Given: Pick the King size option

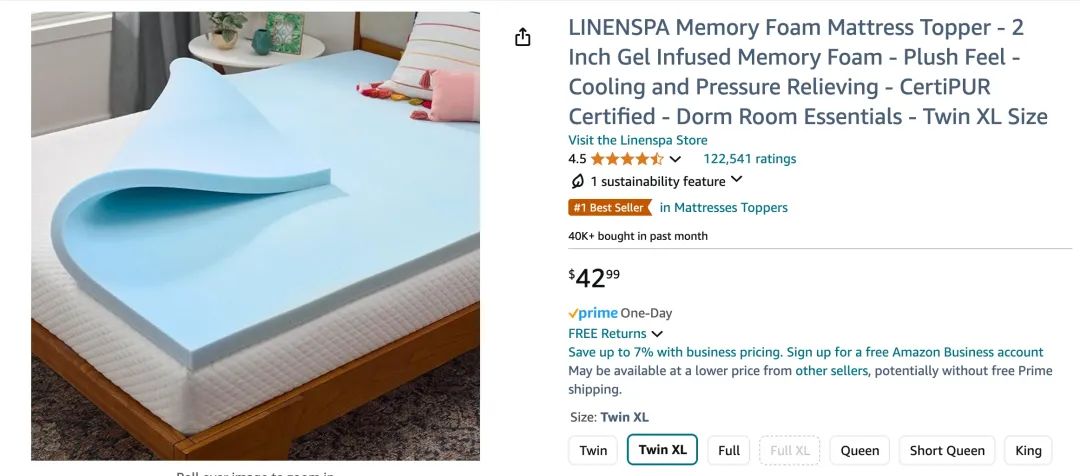Looking at the screenshot, I should [x=1028, y=450].
